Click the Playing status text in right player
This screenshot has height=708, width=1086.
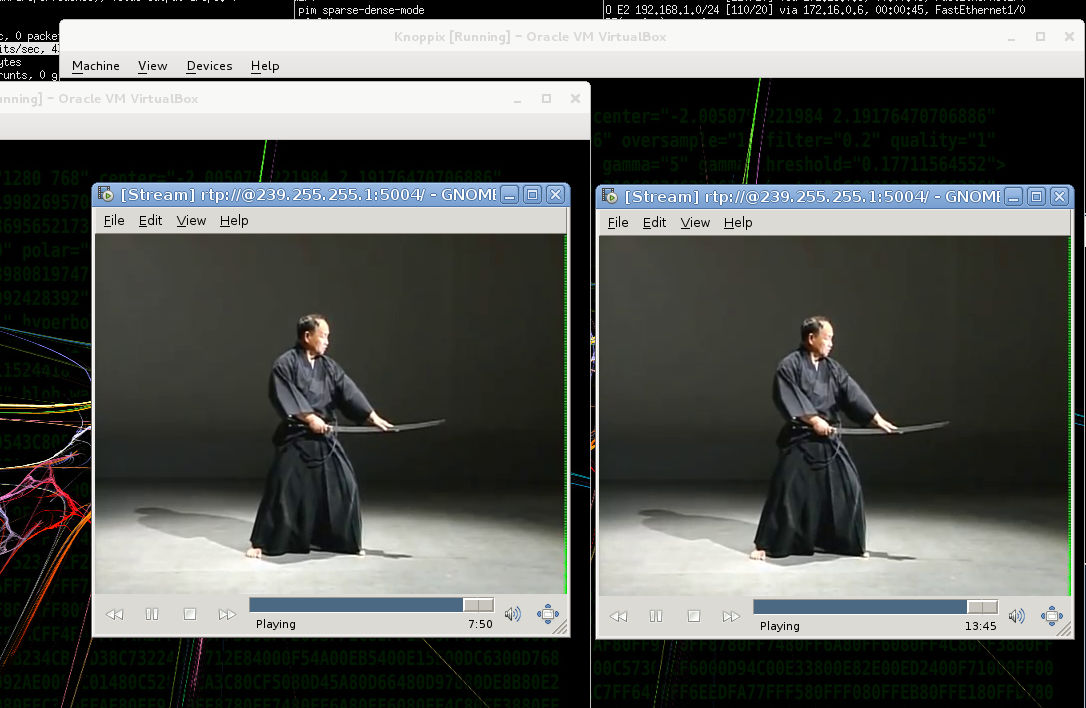coord(780,626)
